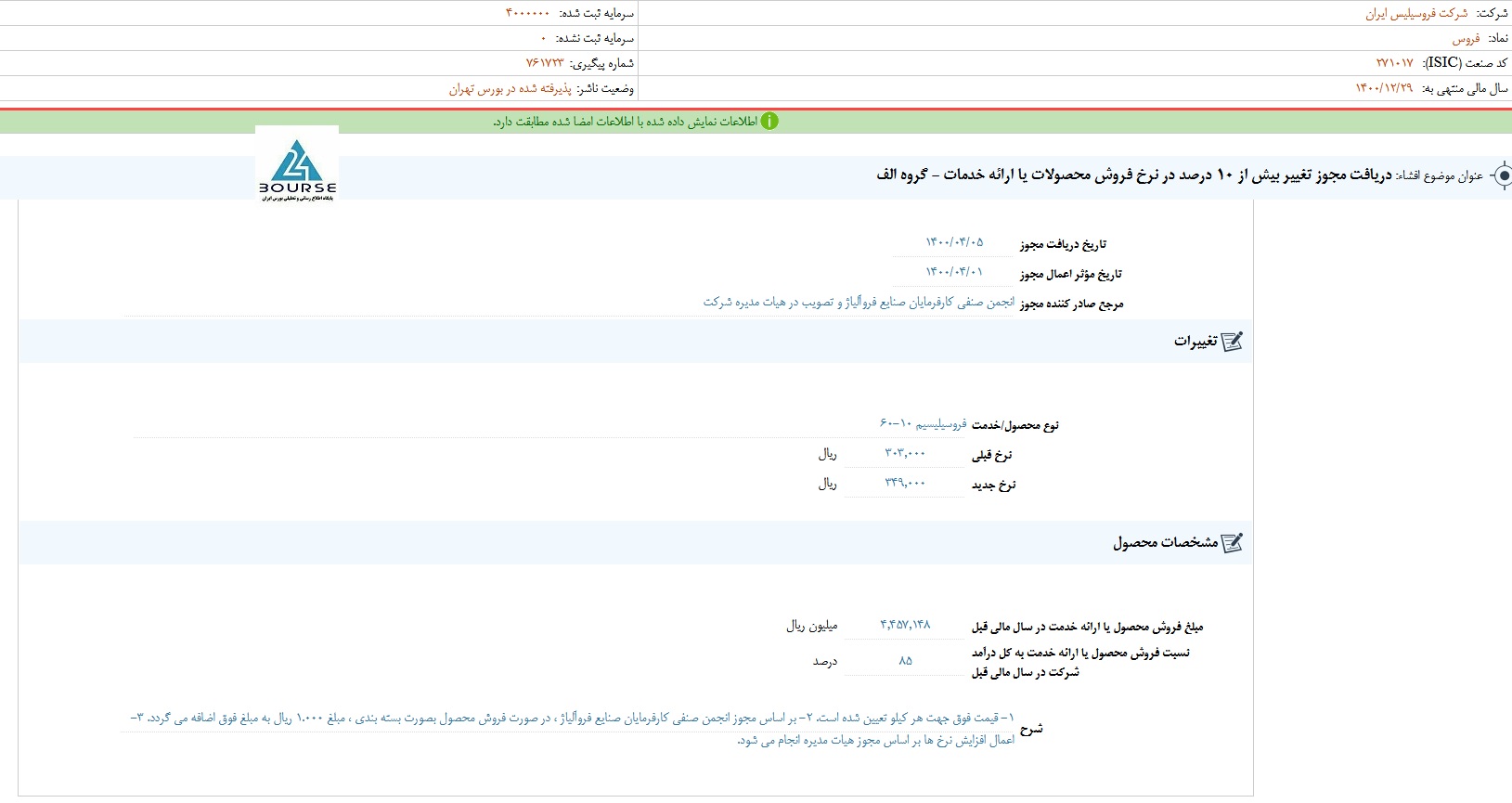Viewport: 1512px width, 803px height.
Task: Click license effective date ۱۴۰۰/۰۴/۰۱
Action: point(954,272)
